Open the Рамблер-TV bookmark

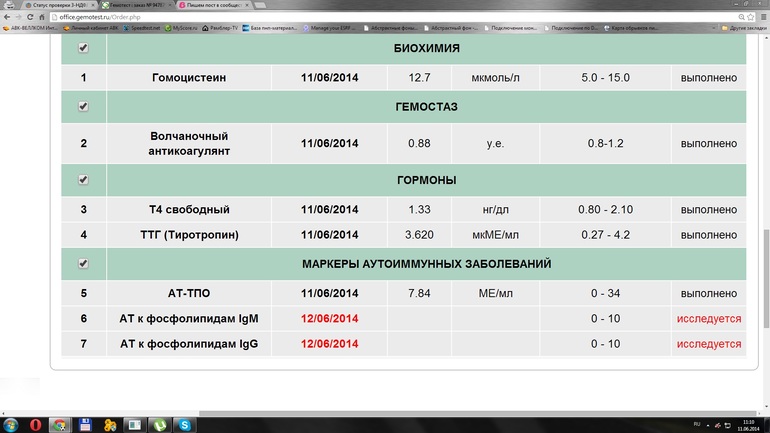click(220, 28)
